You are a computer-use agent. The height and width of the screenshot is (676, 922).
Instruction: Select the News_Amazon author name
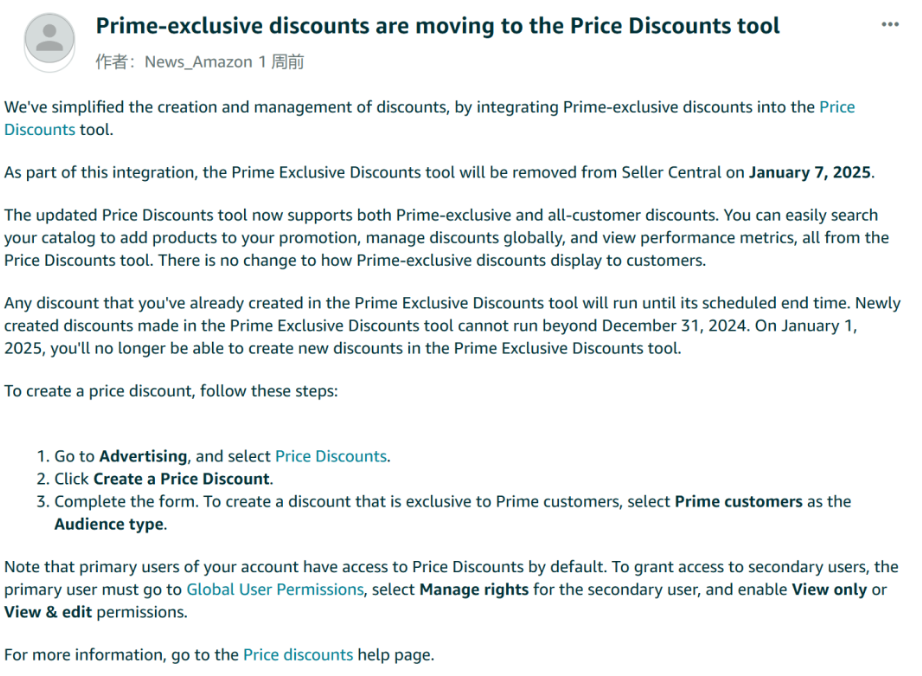point(198,62)
